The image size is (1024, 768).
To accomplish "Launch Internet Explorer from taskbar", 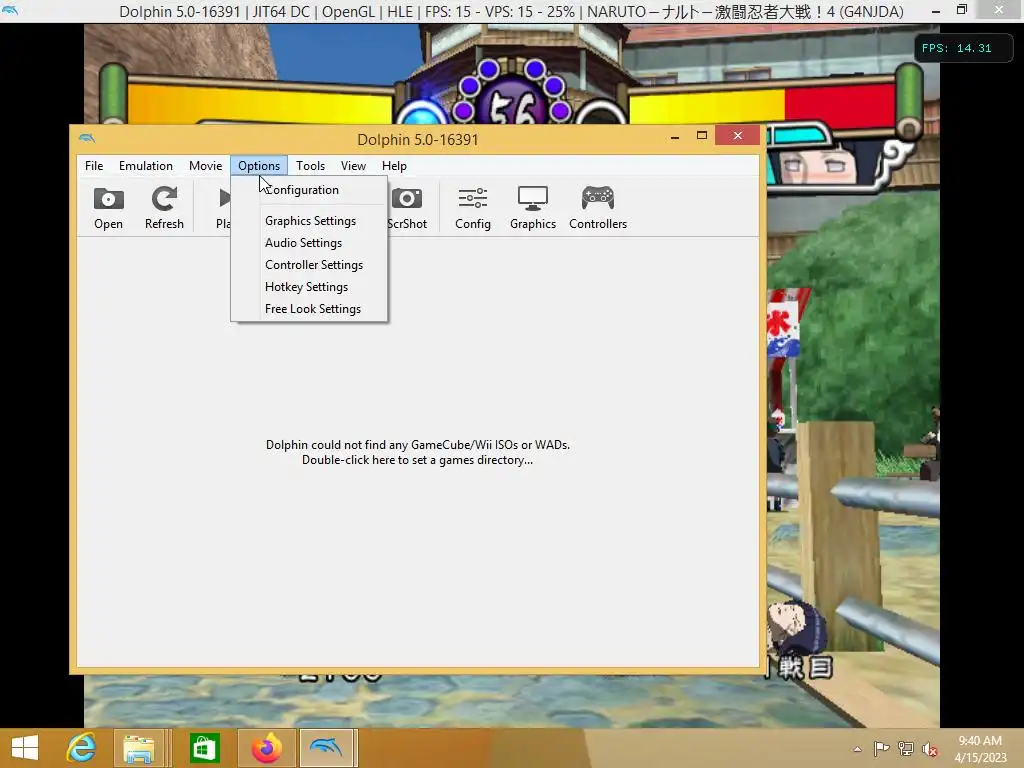I will click(x=81, y=748).
